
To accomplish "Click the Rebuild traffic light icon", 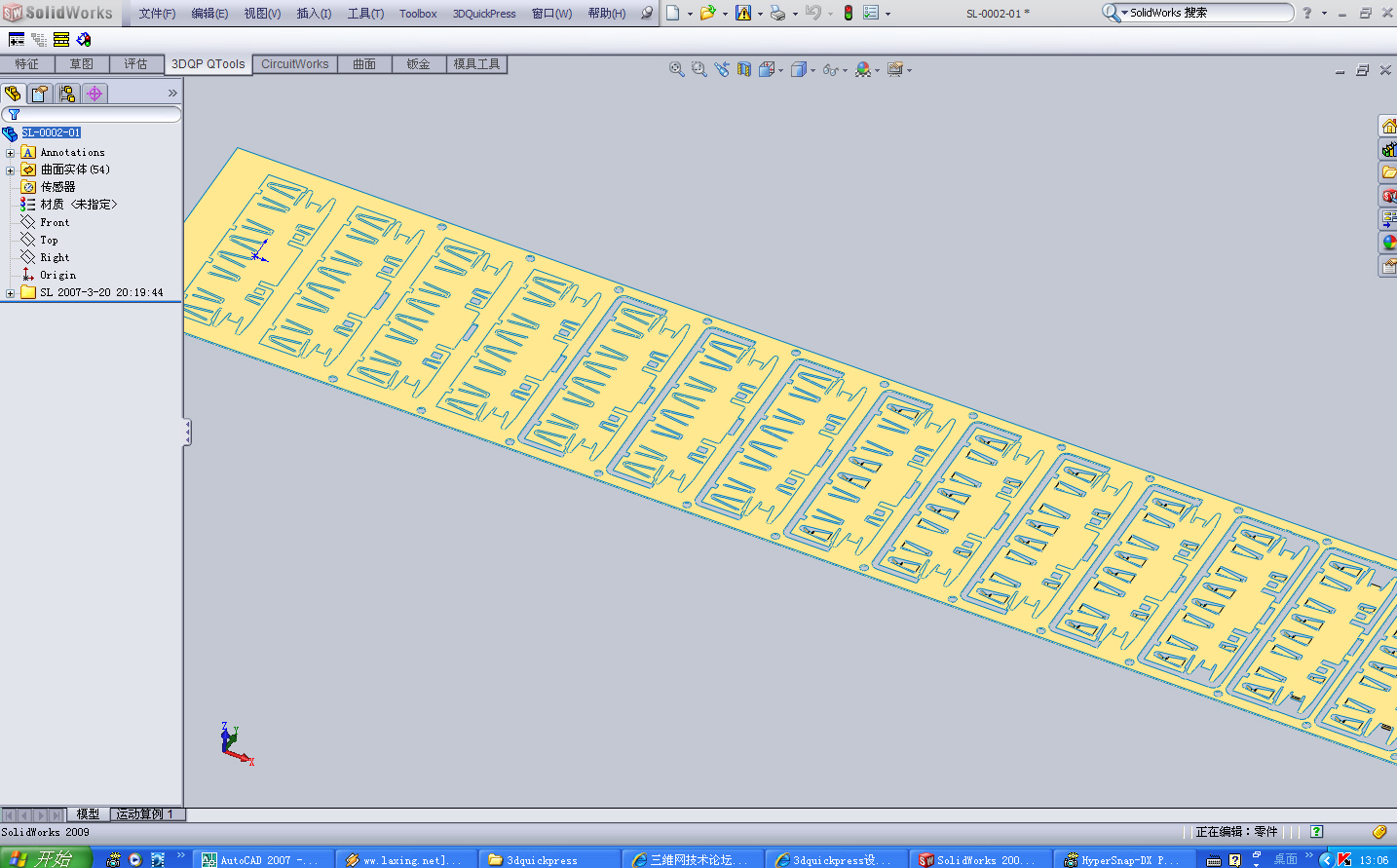I will 849,13.
